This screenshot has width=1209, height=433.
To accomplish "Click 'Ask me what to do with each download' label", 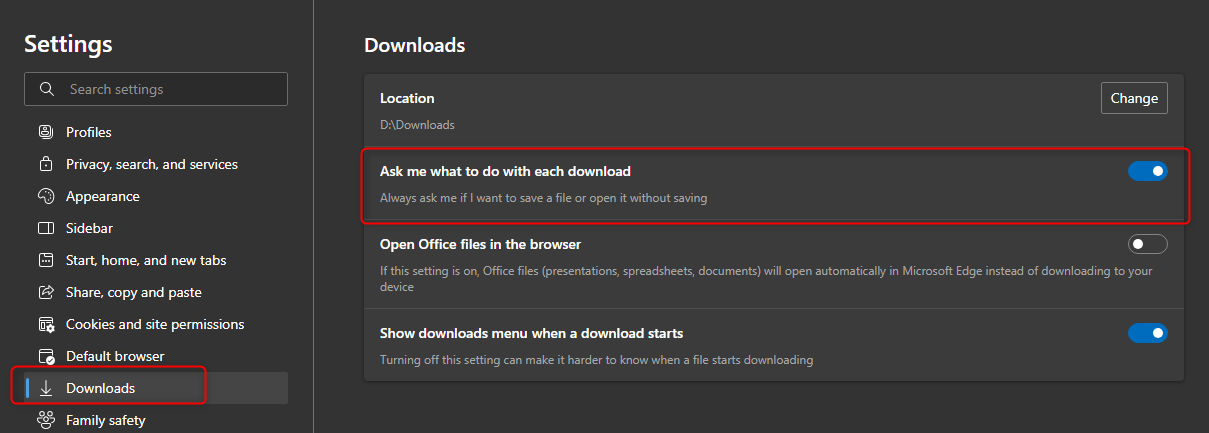I will 505,171.
